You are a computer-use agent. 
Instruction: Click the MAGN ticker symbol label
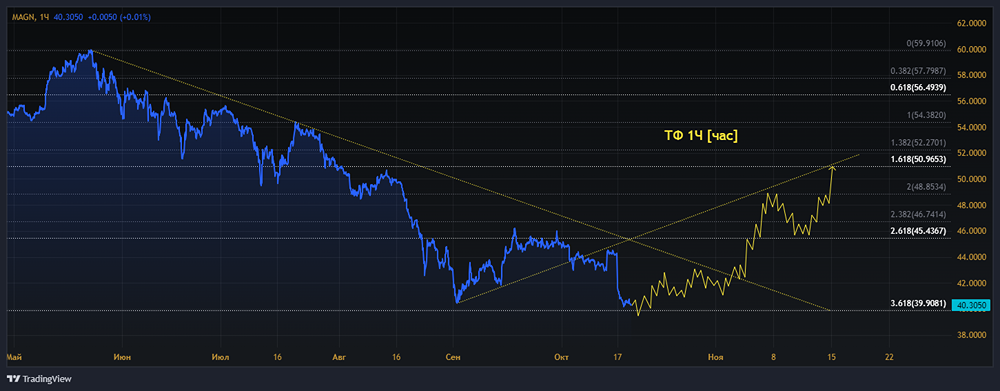[23, 17]
